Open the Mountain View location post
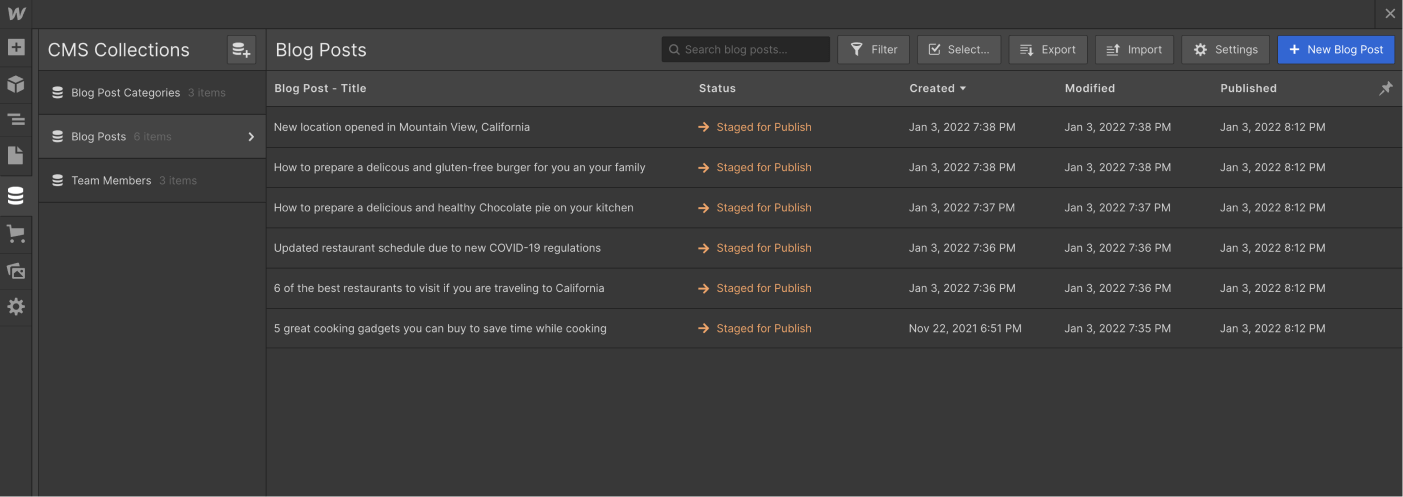 (x=402, y=128)
